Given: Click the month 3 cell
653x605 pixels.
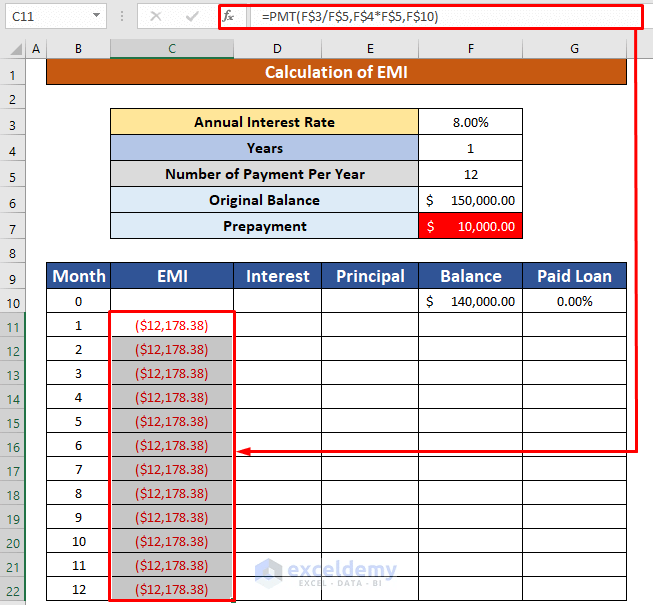Looking at the screenshot, I should point(79,373).
